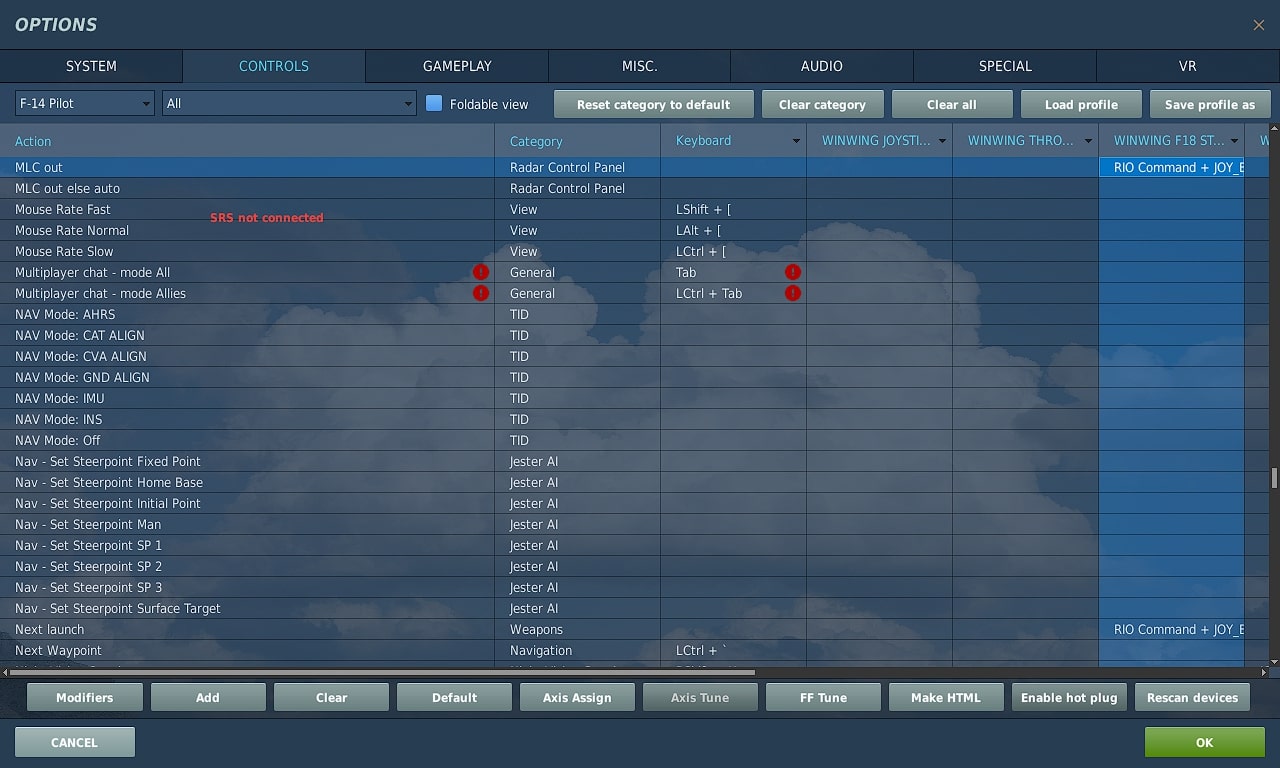This screenshot has width=1280, height=768.
Task: Click the up arrow of the vertical scrollbar
Action: coord(1274,129)
